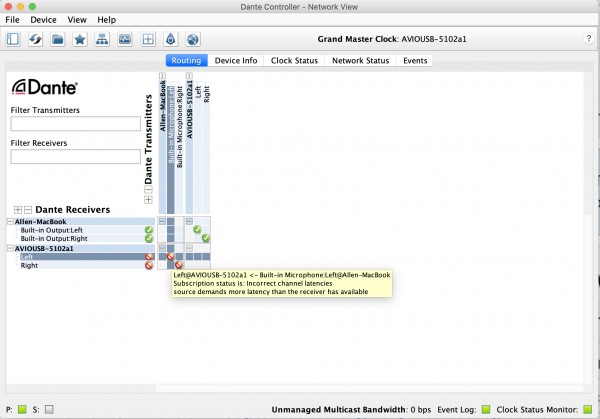Viewport: 600px width, 419px height.
Task: Select Built-in Output:Right receiver channel
Action: (54, 238)
